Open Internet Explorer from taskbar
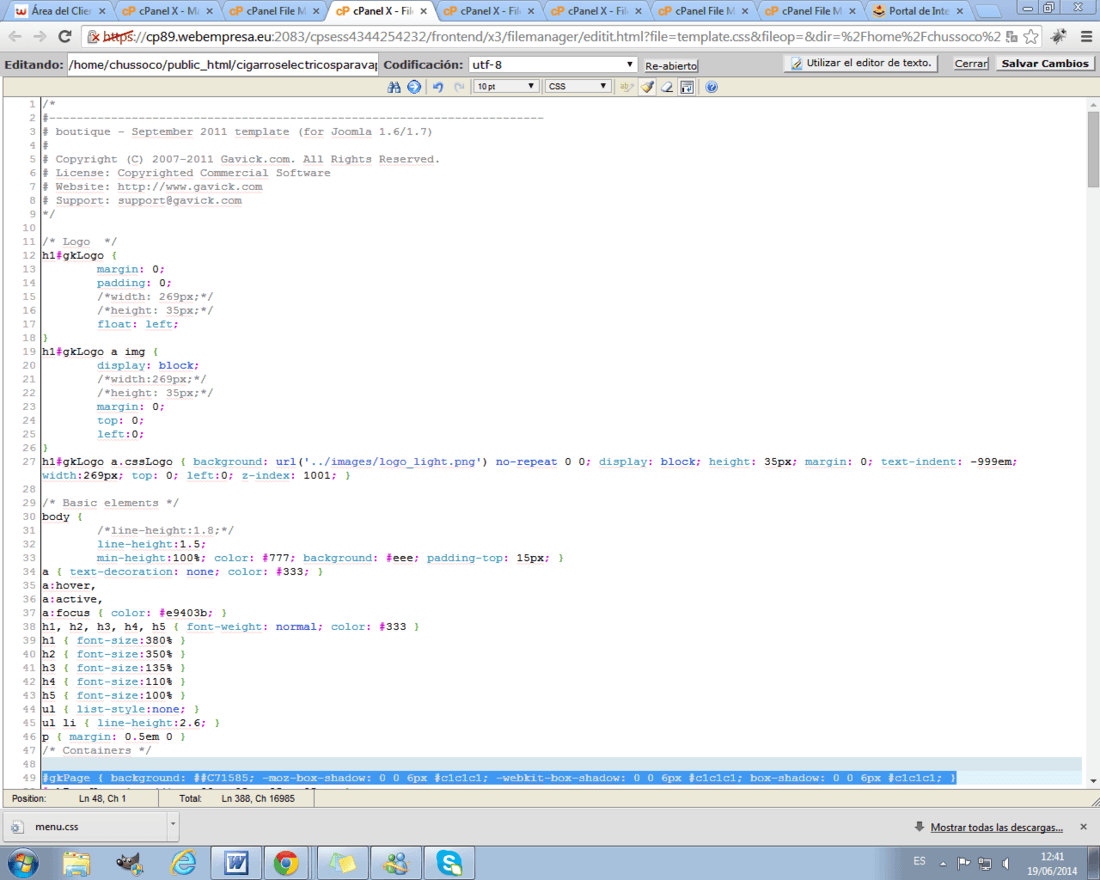This screenshot has width=1100, height=880. [183, 862]
